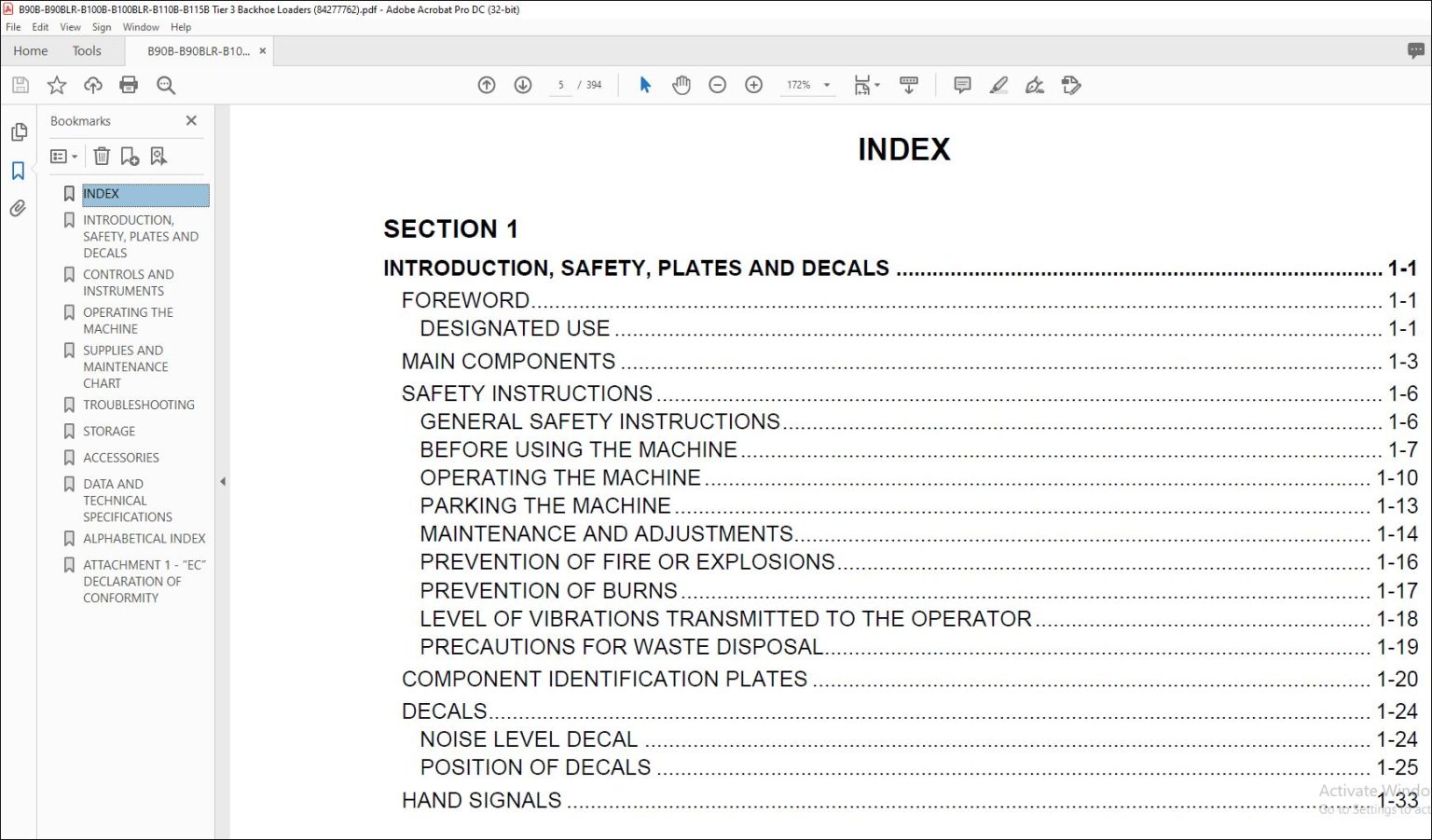Select the highlight text pen tool
This screenshot has height=840, width=1432.
[998, 85]
